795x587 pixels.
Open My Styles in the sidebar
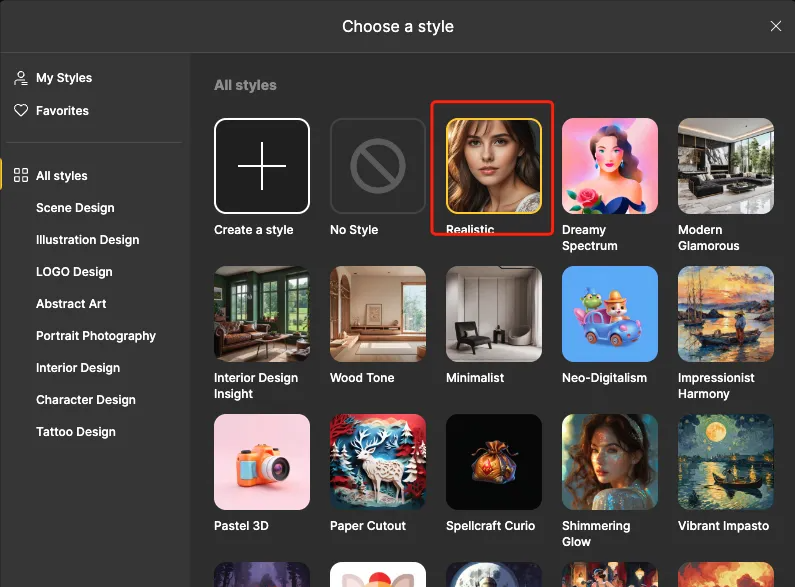pyautogui.click(x=63, y=78)
